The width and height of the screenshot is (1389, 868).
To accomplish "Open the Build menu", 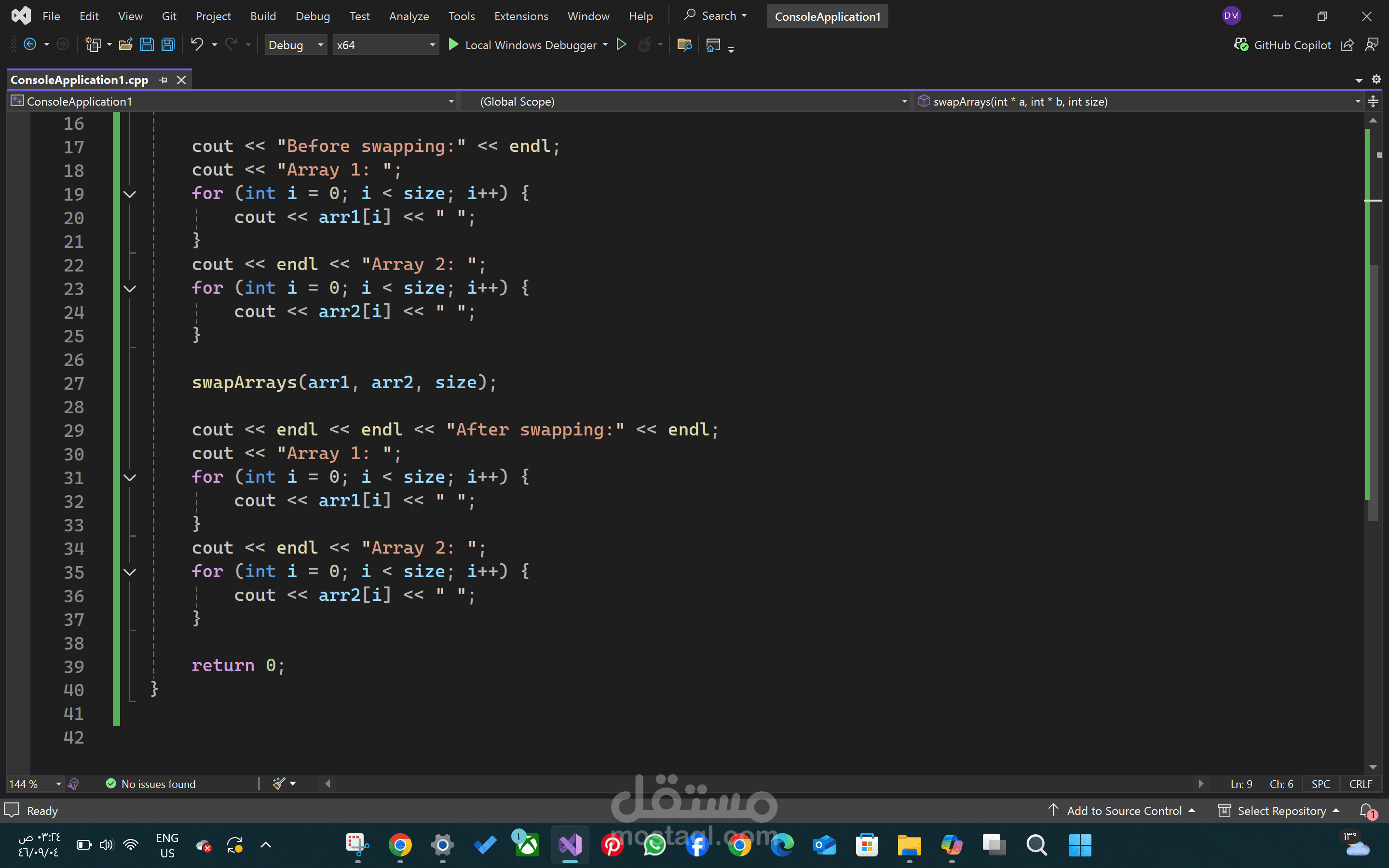I will [x=263, y=16].
